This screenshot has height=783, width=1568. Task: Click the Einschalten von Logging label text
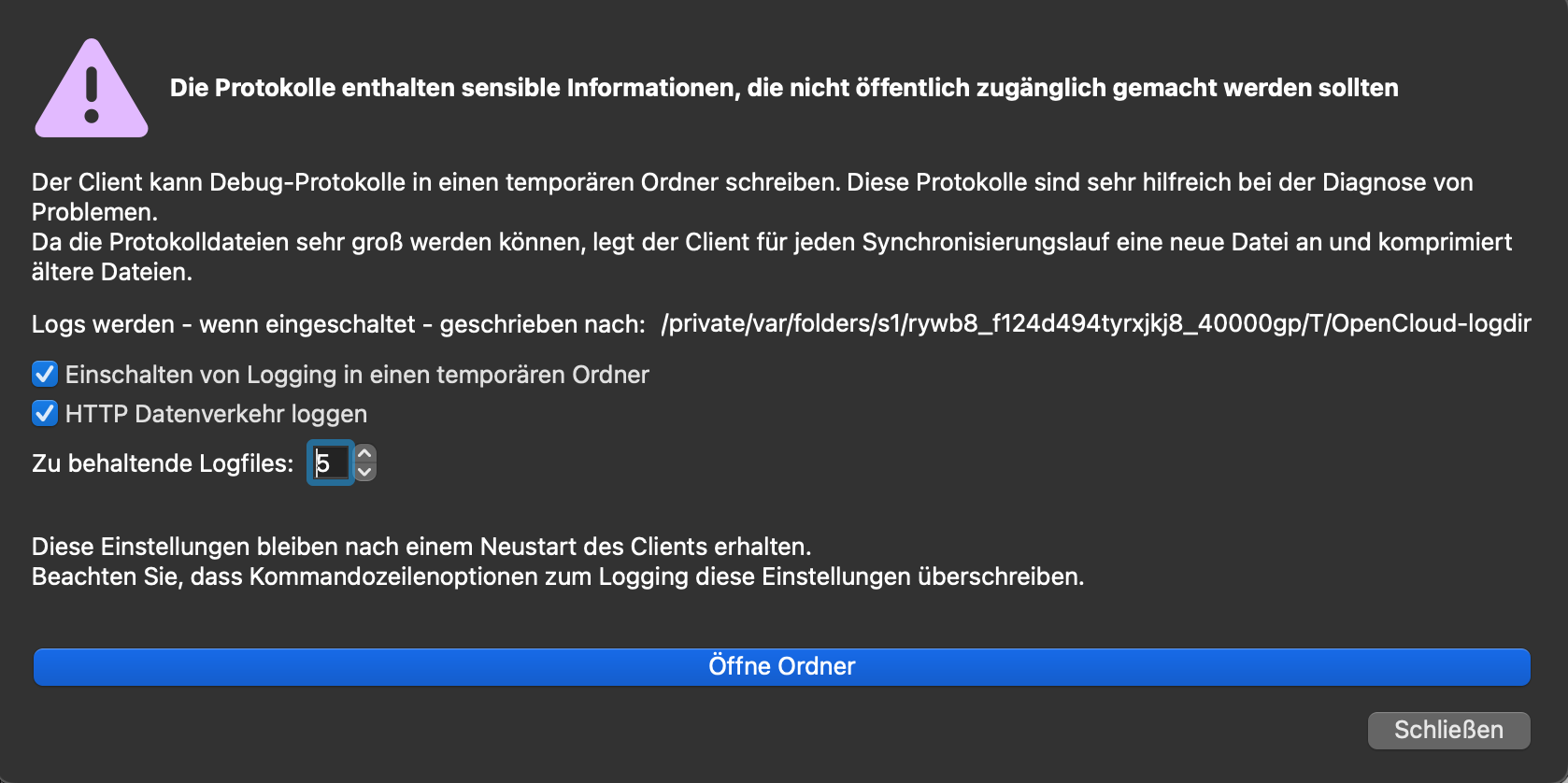point(357,375)
